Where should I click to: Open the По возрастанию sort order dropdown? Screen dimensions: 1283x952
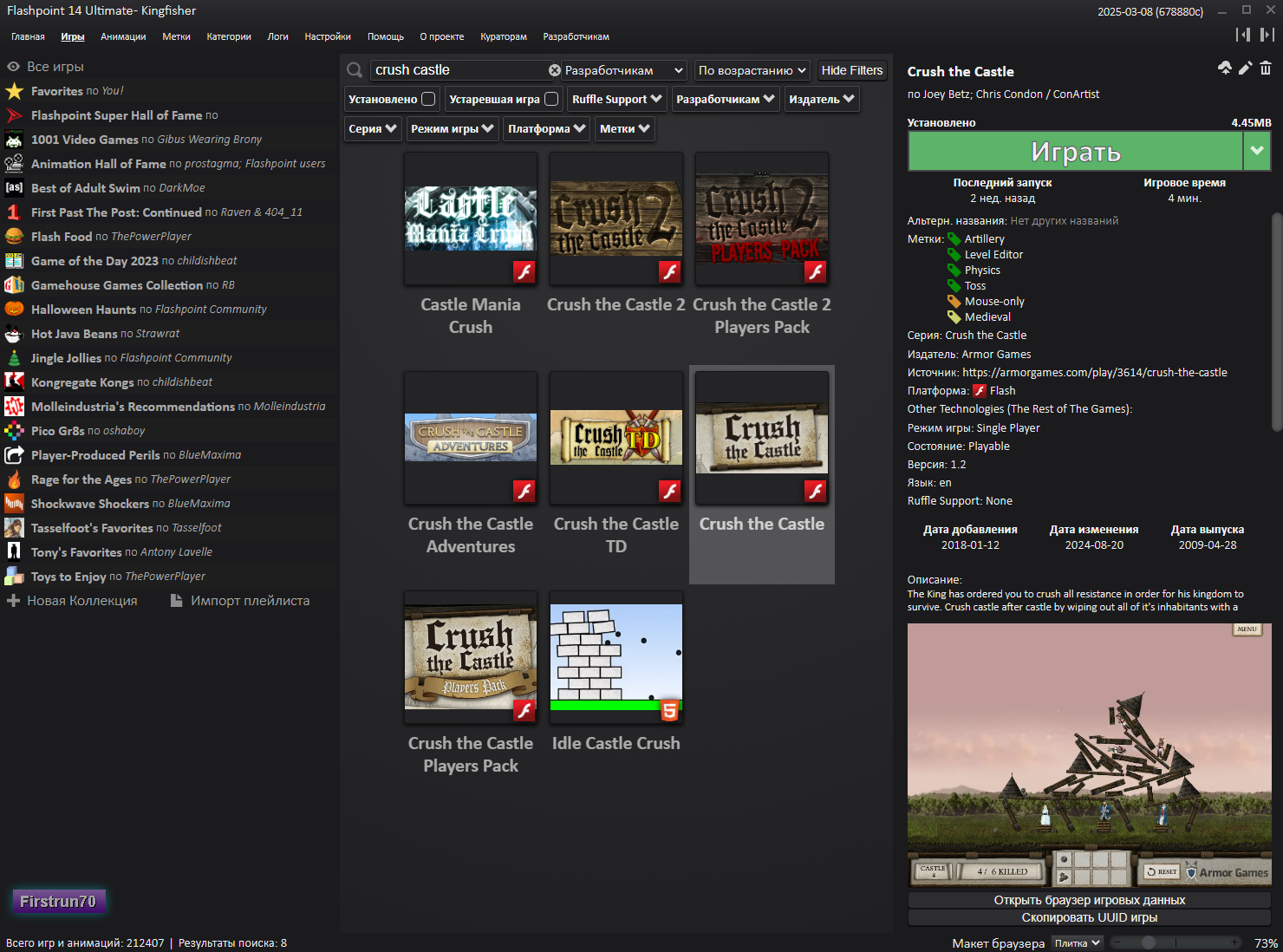point(752,70)
